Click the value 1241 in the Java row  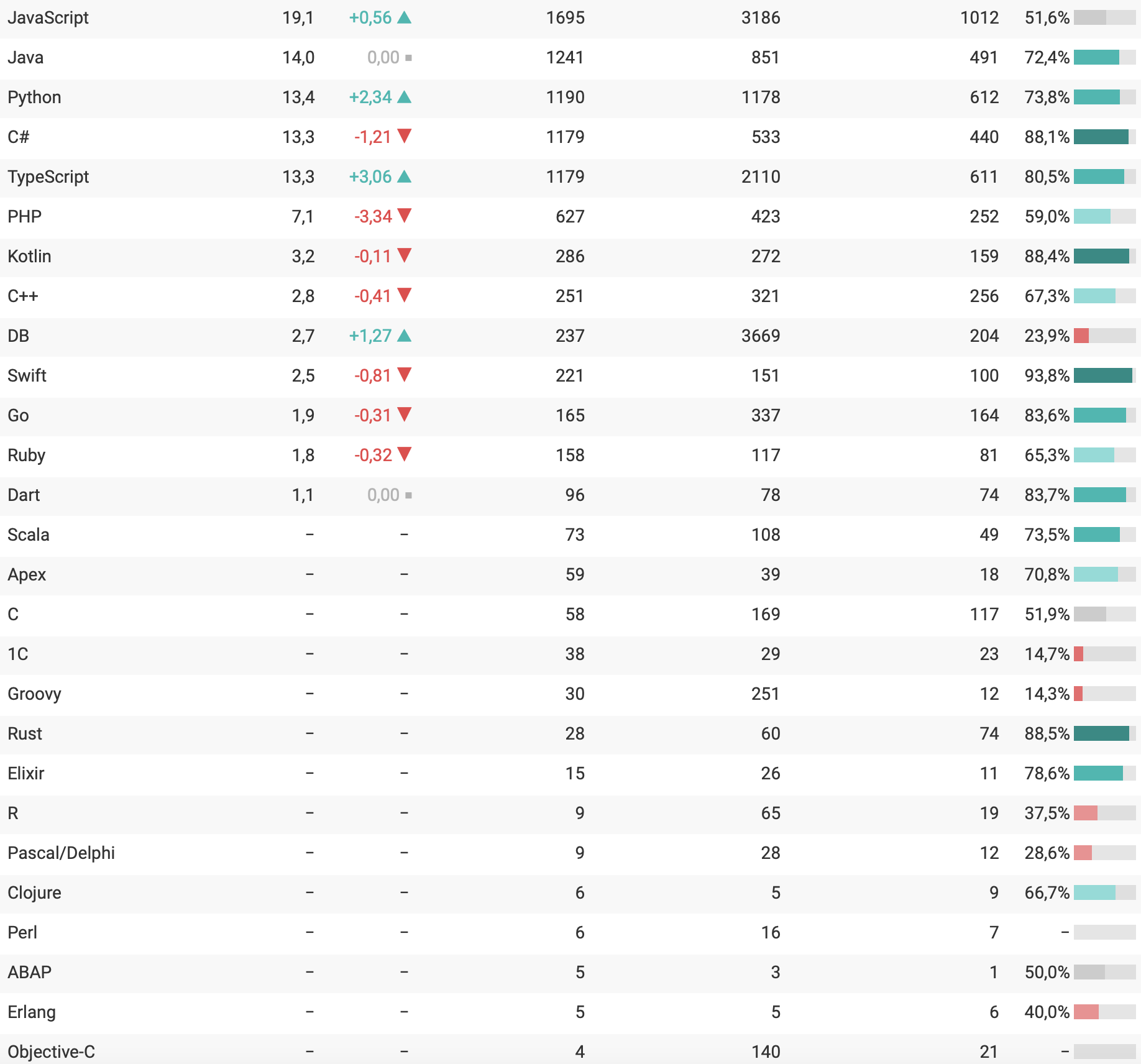566,57
